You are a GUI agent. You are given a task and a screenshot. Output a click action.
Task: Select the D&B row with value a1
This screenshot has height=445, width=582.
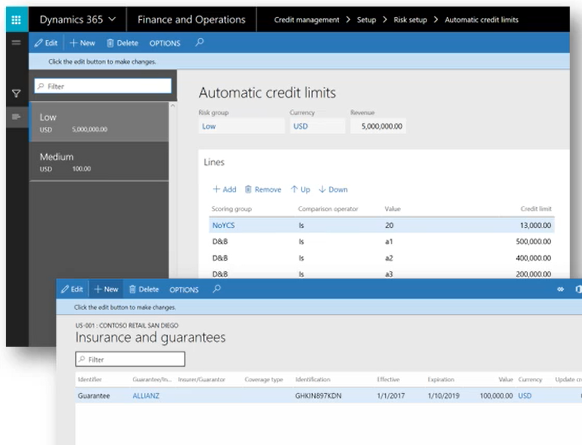(382, 242)
